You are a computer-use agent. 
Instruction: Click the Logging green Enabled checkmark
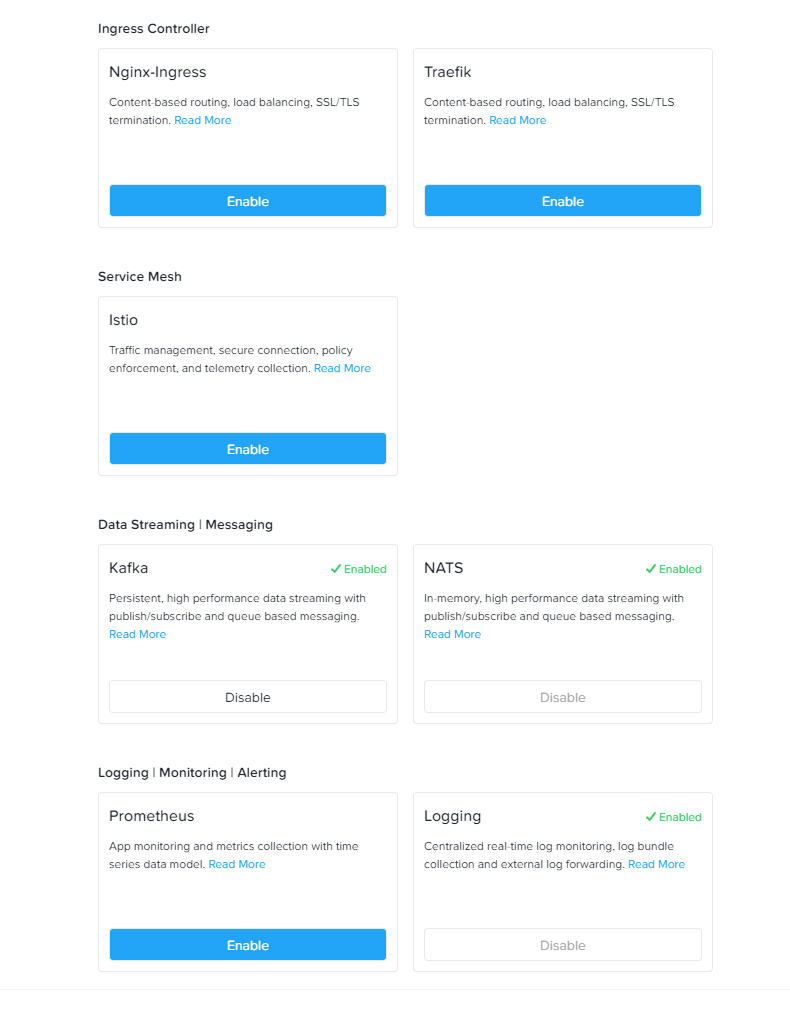click(651, 817)
